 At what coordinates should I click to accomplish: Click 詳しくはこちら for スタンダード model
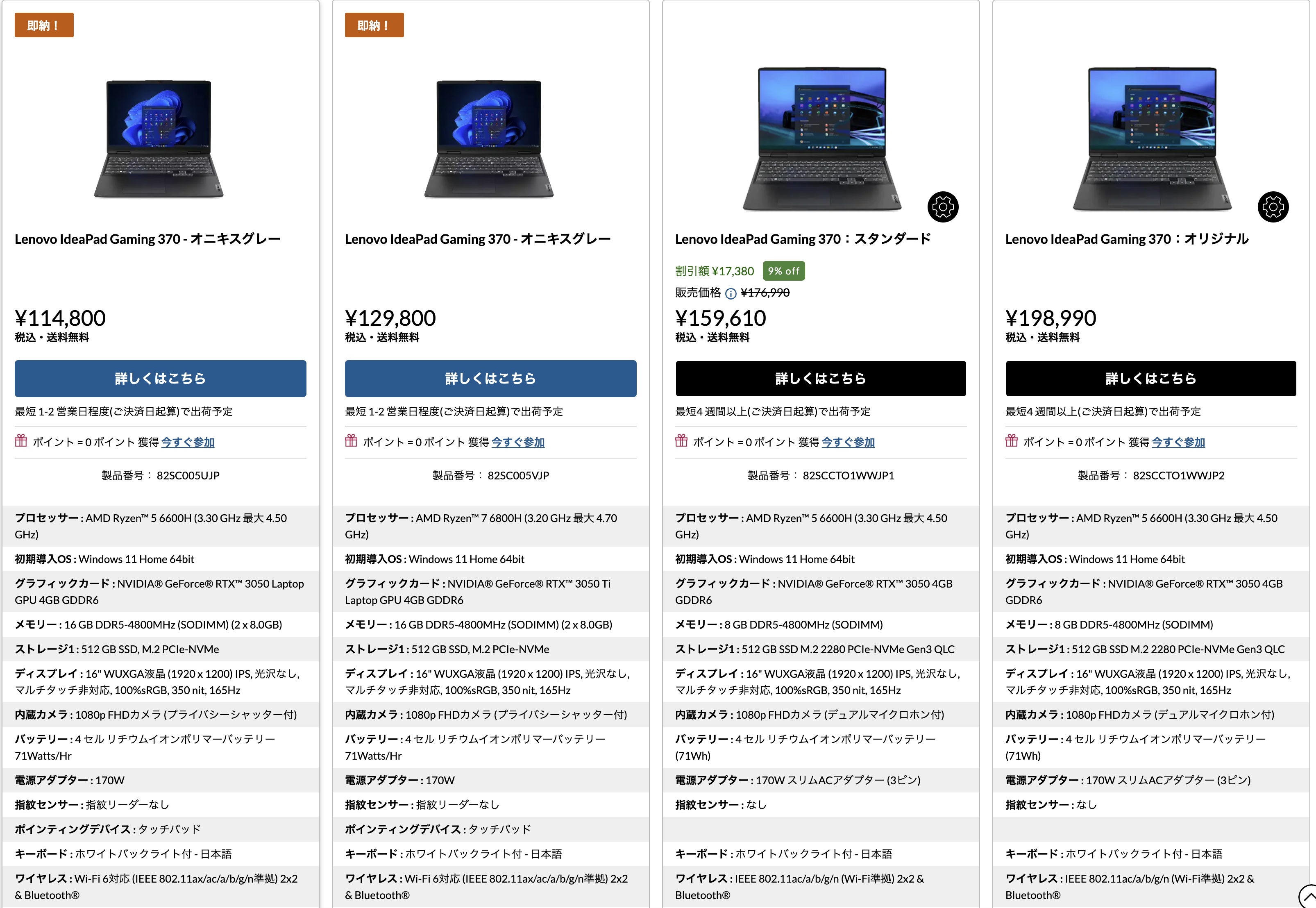(821, 378)
